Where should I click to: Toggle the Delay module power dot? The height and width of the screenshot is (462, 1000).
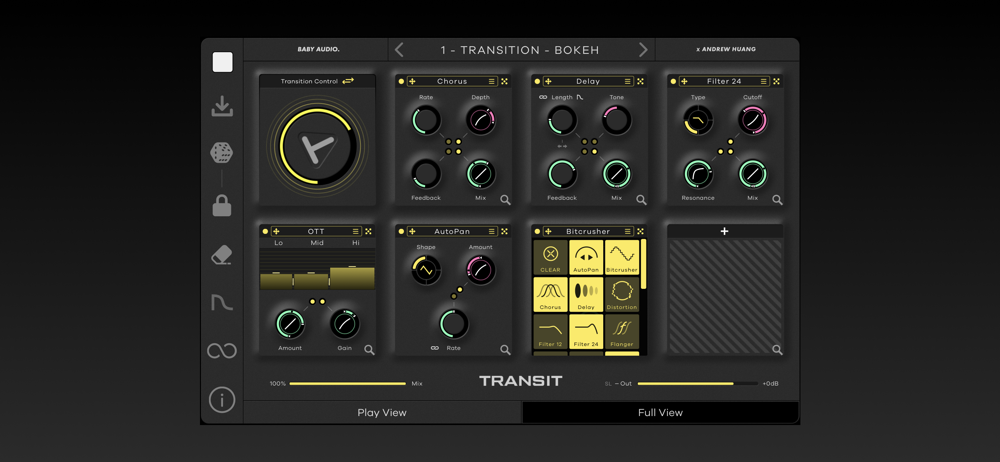537,81
